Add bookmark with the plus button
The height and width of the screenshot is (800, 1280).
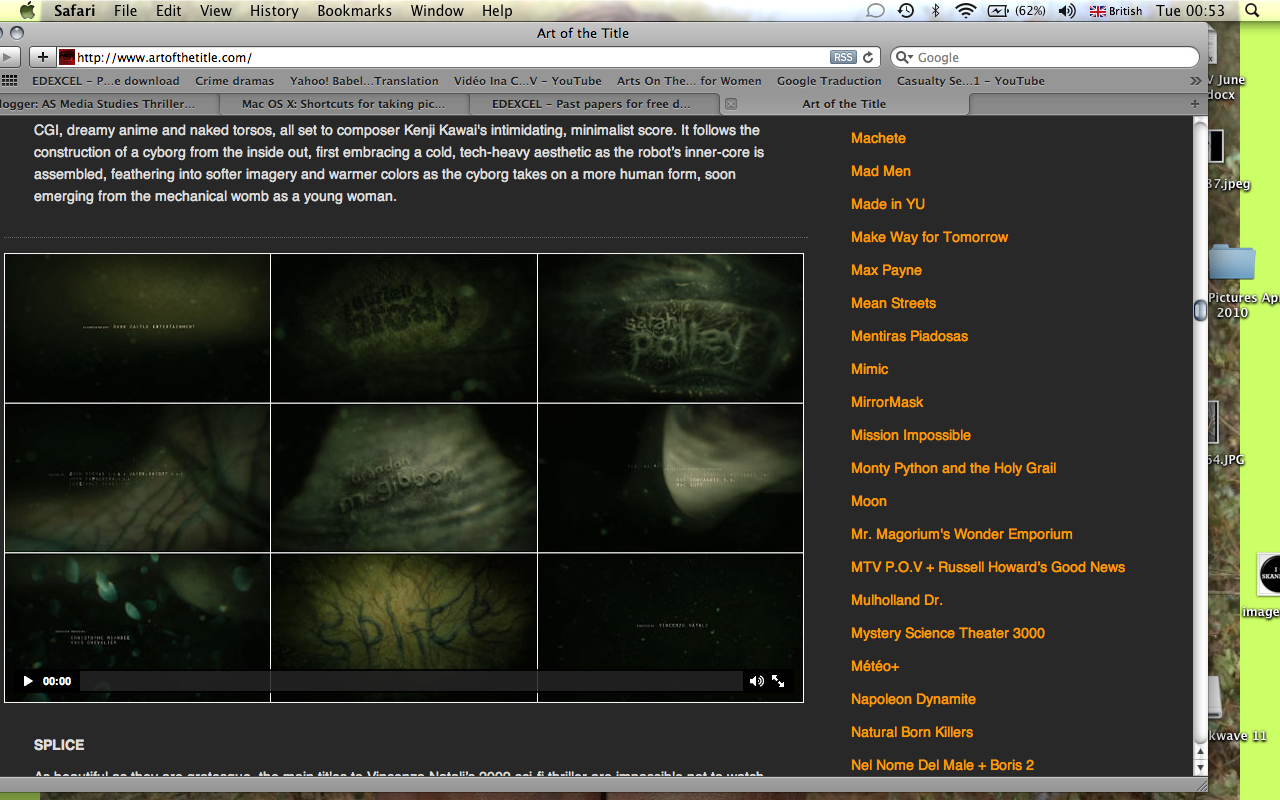[43, 57]
